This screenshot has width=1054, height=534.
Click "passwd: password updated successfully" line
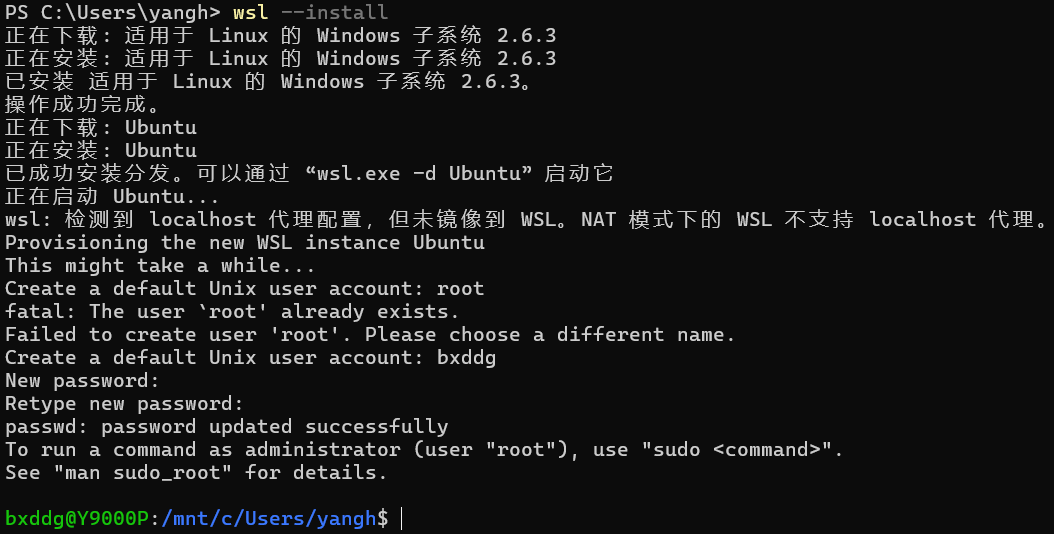[227, 426]
